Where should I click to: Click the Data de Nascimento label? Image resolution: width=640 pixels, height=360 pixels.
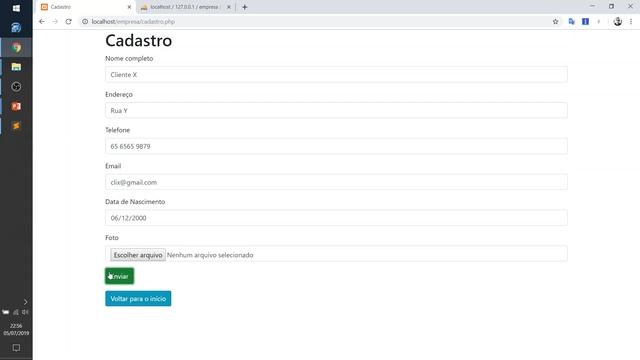pos(135,202)
